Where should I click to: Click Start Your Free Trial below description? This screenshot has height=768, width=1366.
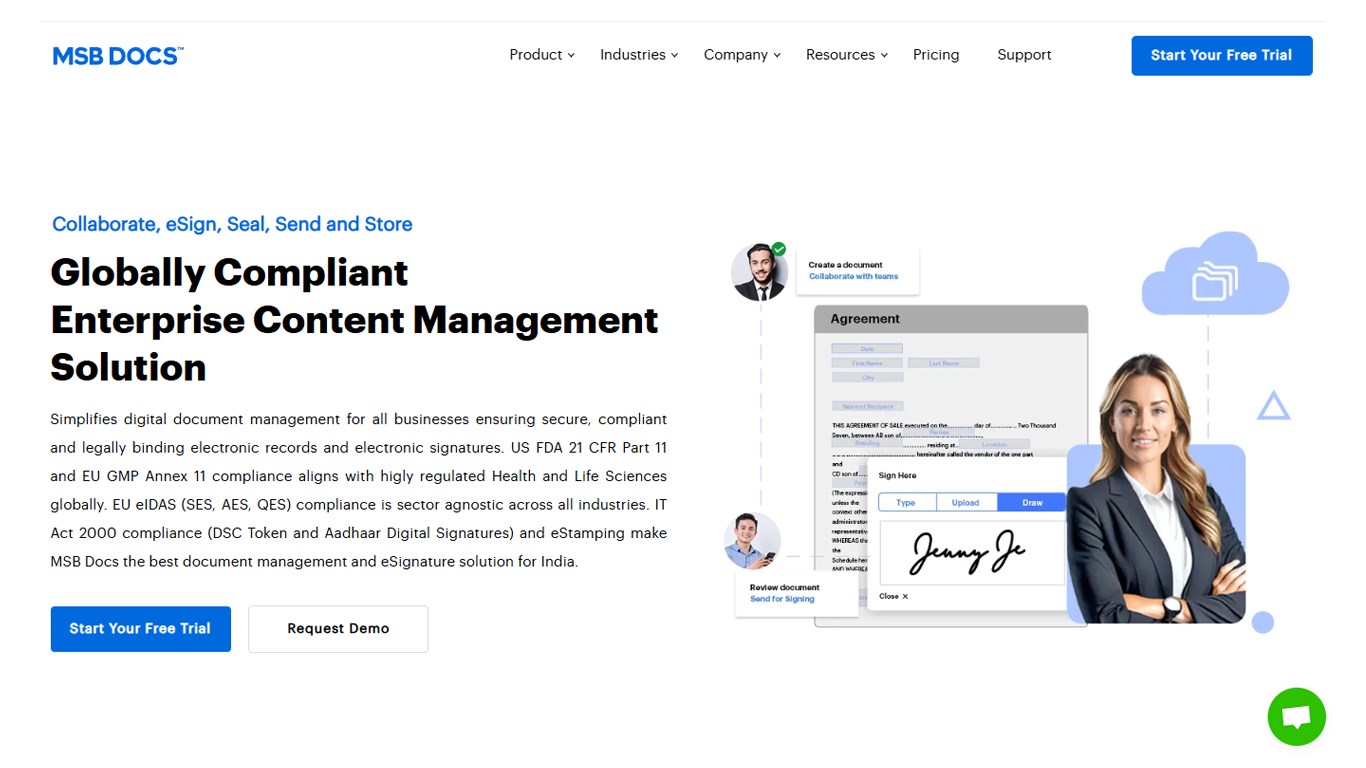[x=141, y=629]
